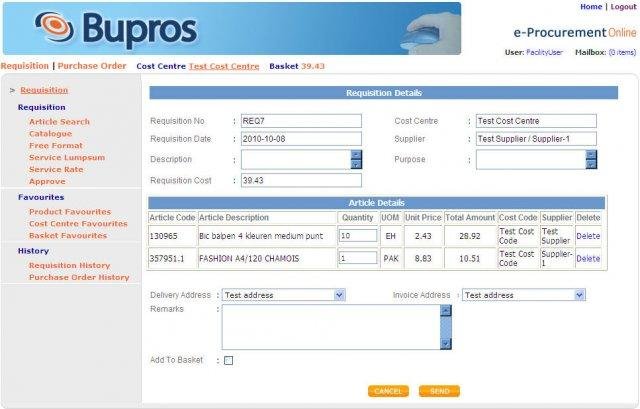Screen dimensions: 640x409
Task: Open Product Favourites
Action: (x=70, y=211)
